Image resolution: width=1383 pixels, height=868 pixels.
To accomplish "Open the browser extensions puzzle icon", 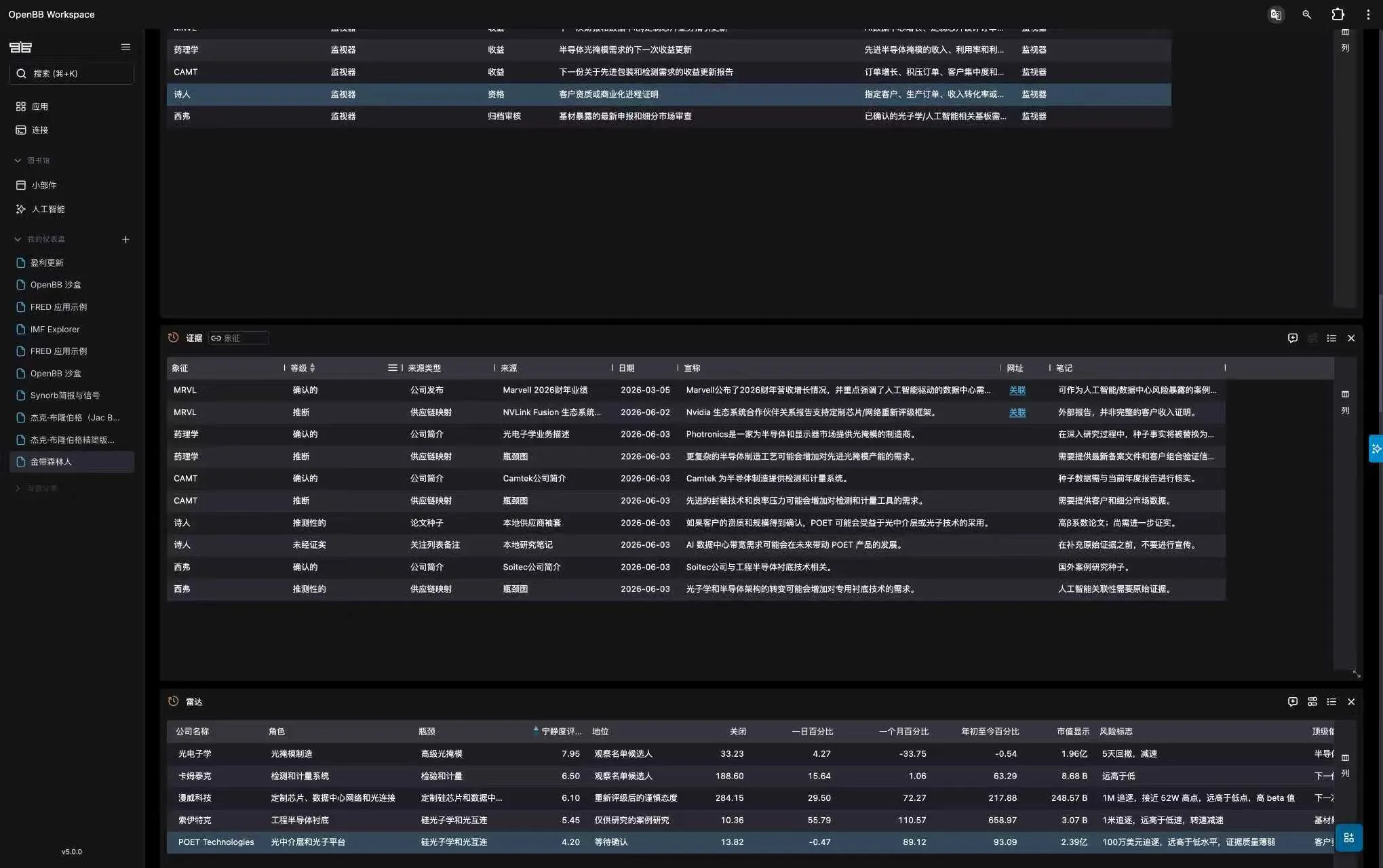I will tap(1338, 14).
